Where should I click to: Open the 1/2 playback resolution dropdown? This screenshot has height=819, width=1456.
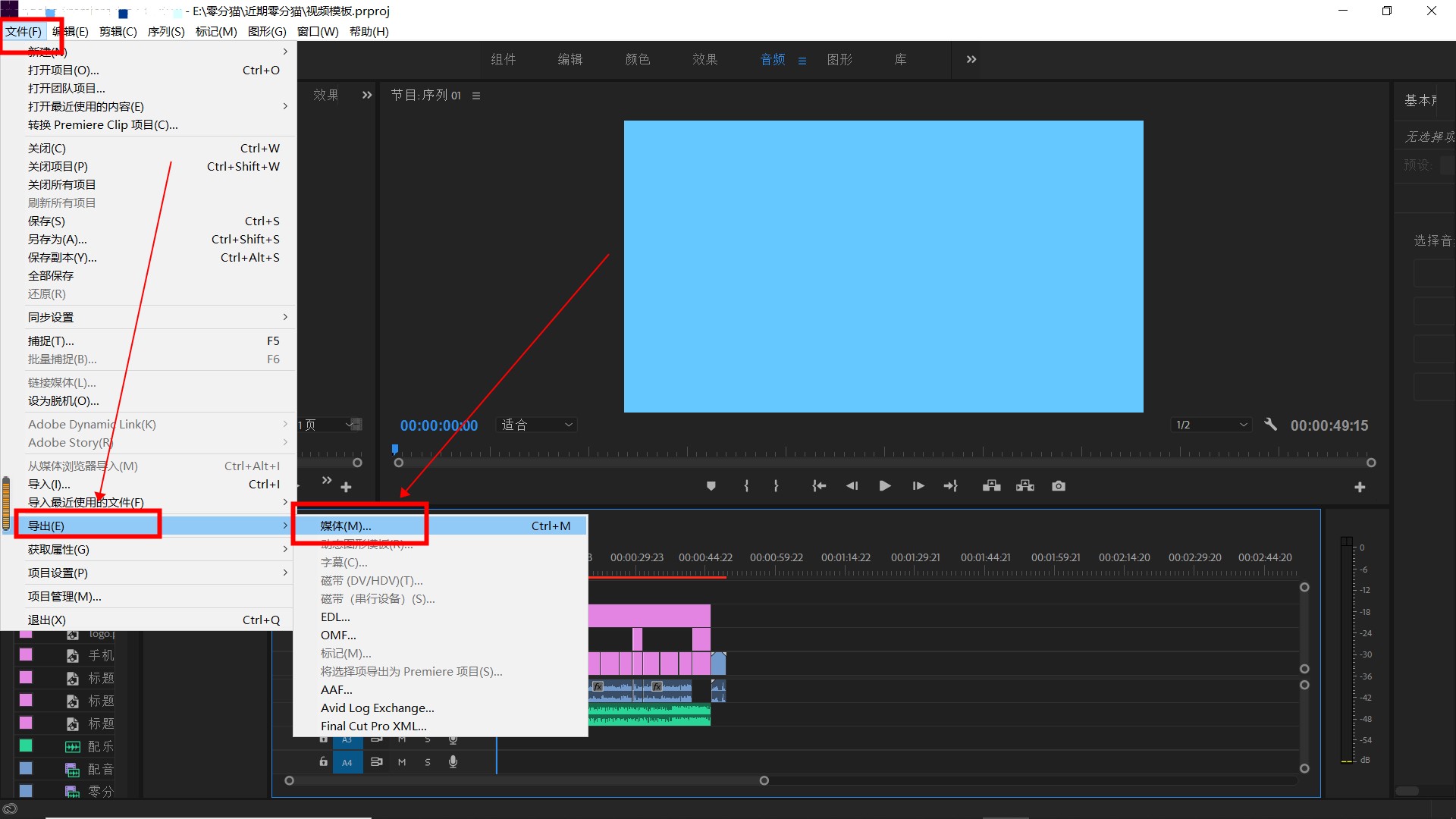tap(1210, 425)
